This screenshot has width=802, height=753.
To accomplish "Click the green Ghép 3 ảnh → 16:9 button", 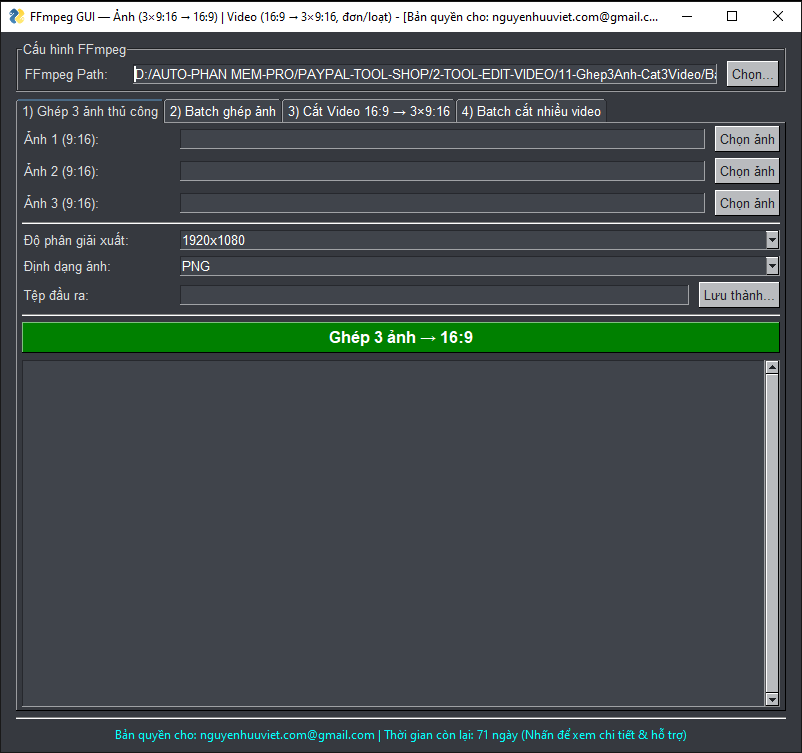I will click(400, 337).
